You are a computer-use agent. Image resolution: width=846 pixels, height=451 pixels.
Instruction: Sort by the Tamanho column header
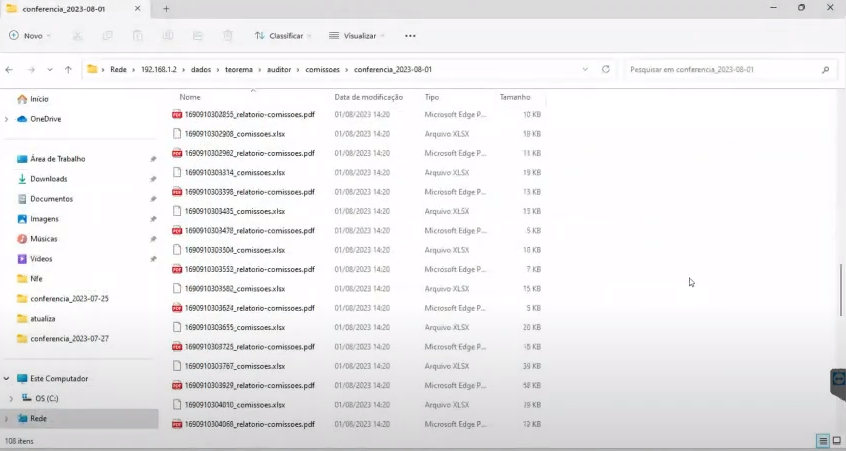coord(515,97)
